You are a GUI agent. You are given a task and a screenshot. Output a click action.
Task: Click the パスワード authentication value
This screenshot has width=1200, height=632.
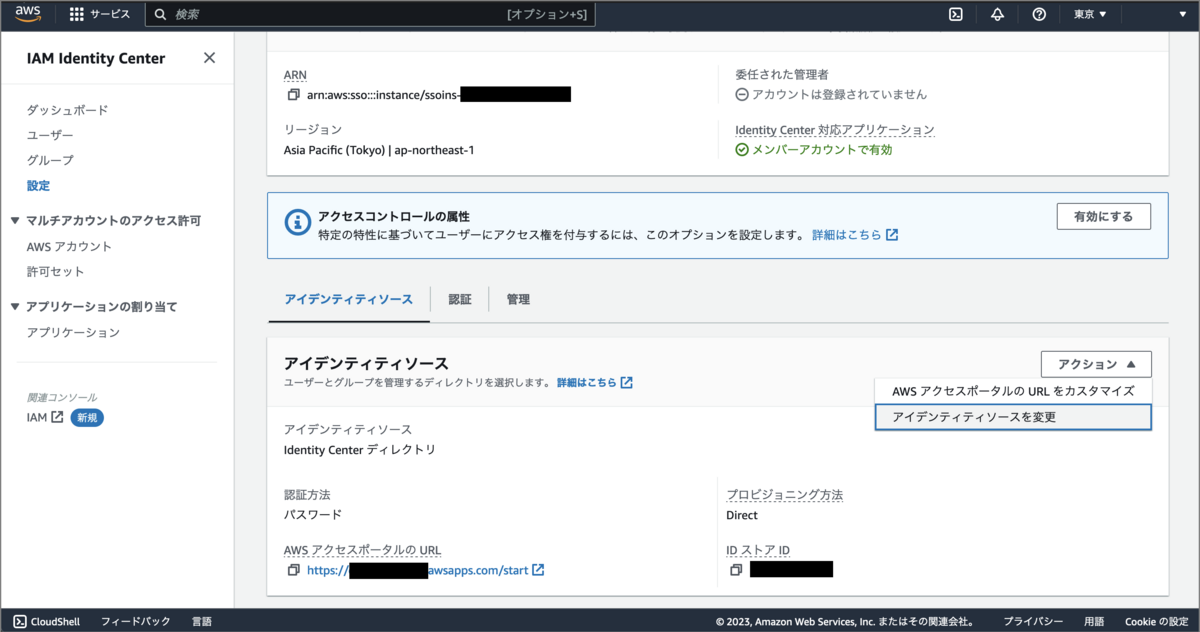(313, 515)
